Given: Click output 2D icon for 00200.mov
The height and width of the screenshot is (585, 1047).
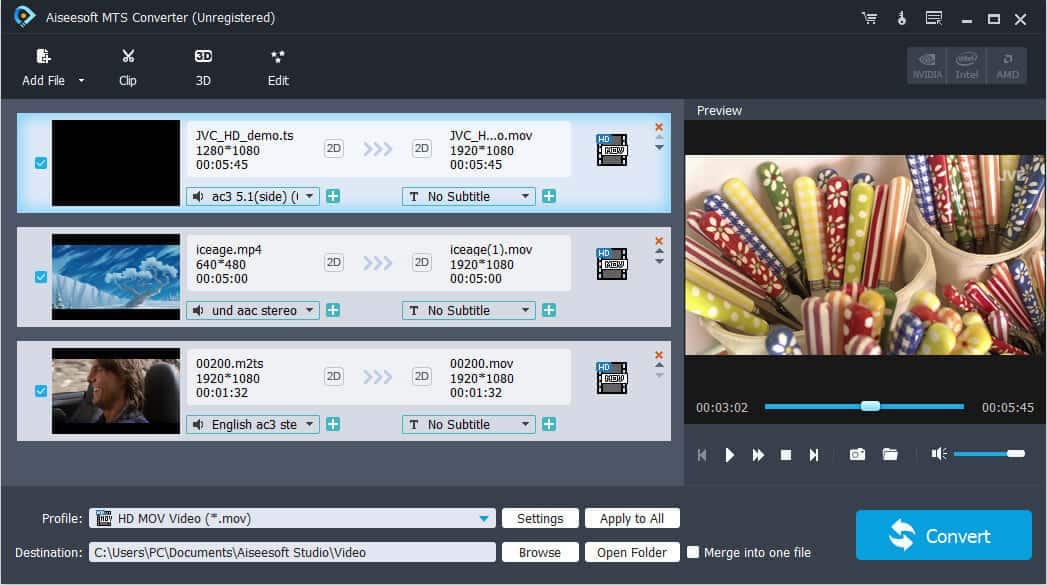Looking at the screenshot, I should click(x=421, y=377).
